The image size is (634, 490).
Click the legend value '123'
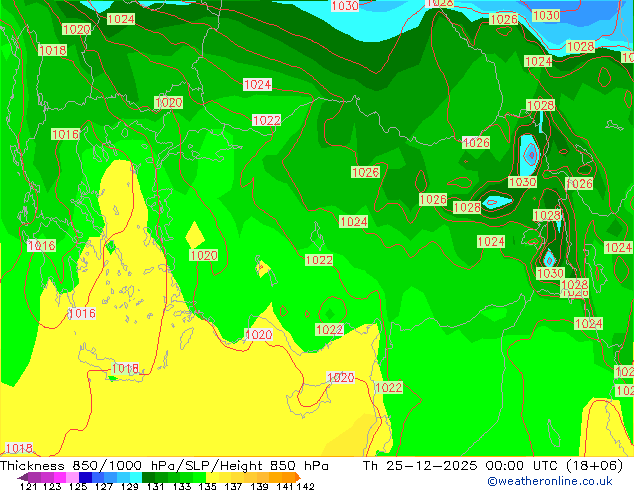(52, 486)
